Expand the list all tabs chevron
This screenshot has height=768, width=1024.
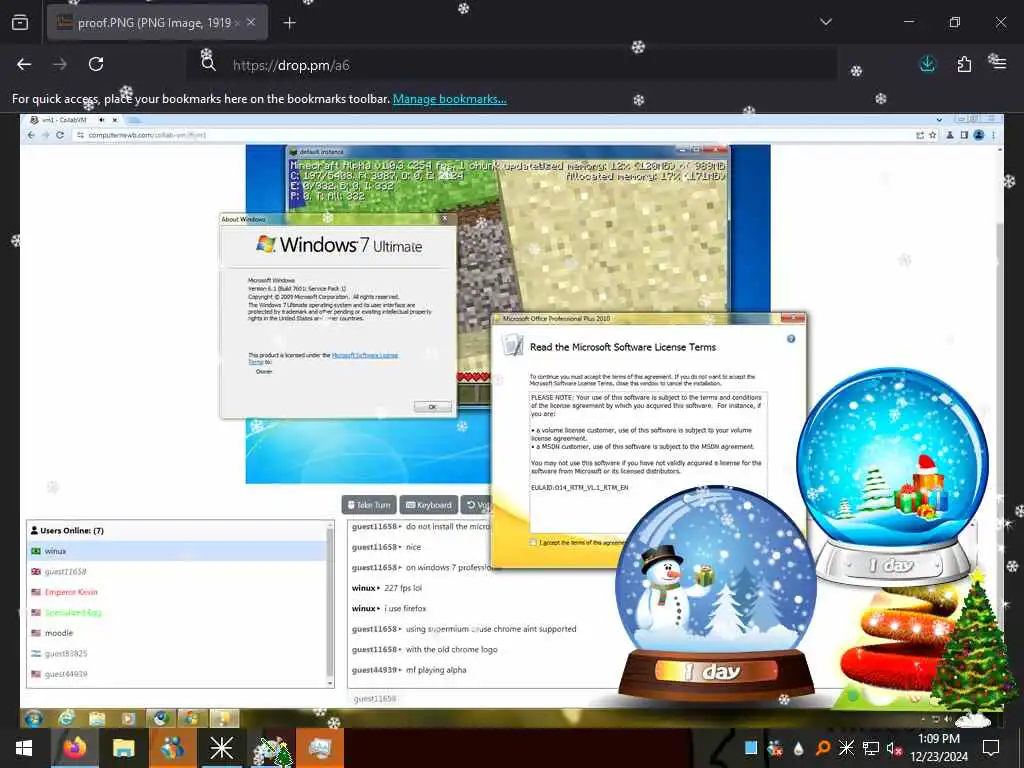(x=825, y=22)
